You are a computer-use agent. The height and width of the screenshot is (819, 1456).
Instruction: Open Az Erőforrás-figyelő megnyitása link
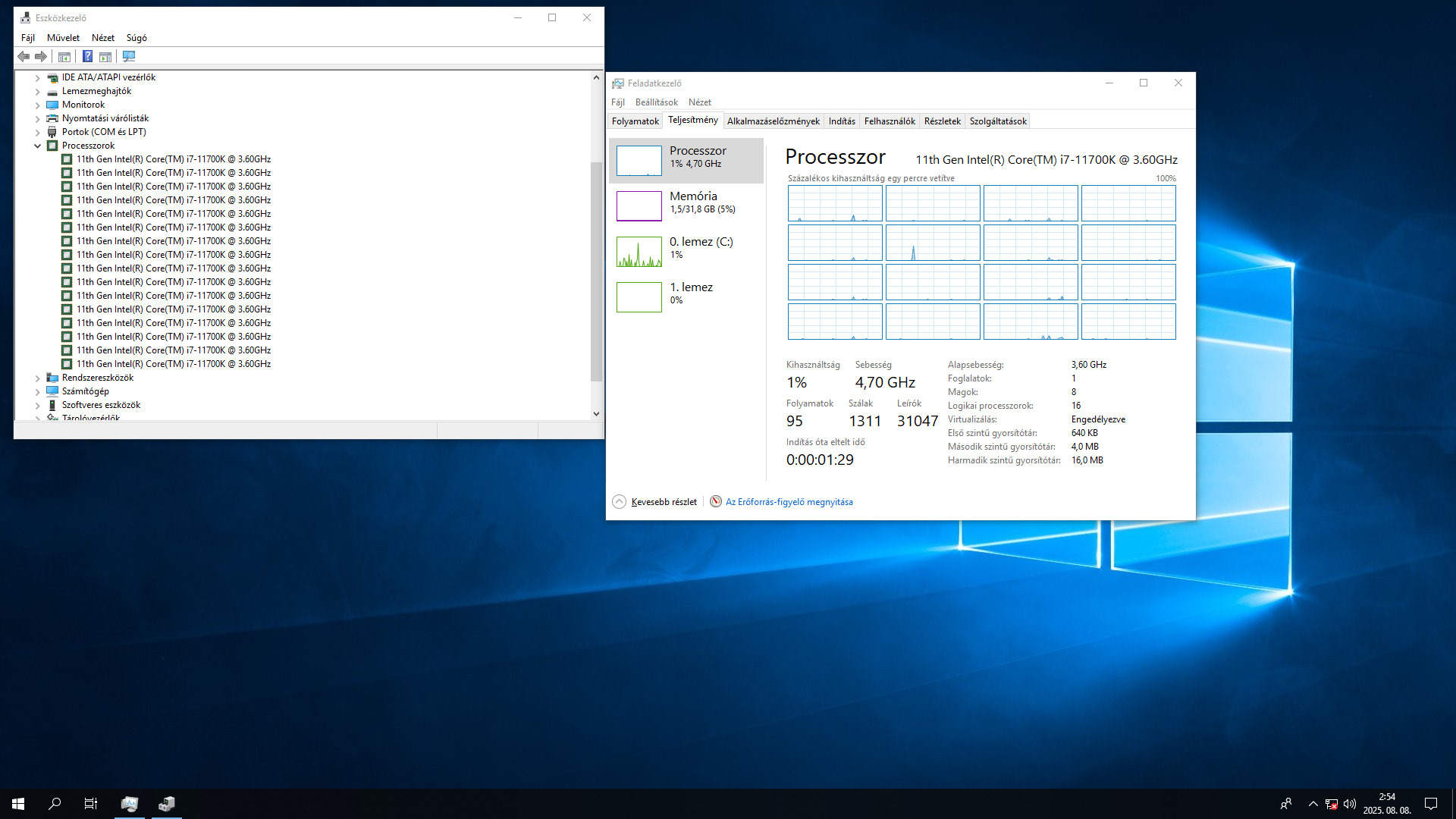789,502
